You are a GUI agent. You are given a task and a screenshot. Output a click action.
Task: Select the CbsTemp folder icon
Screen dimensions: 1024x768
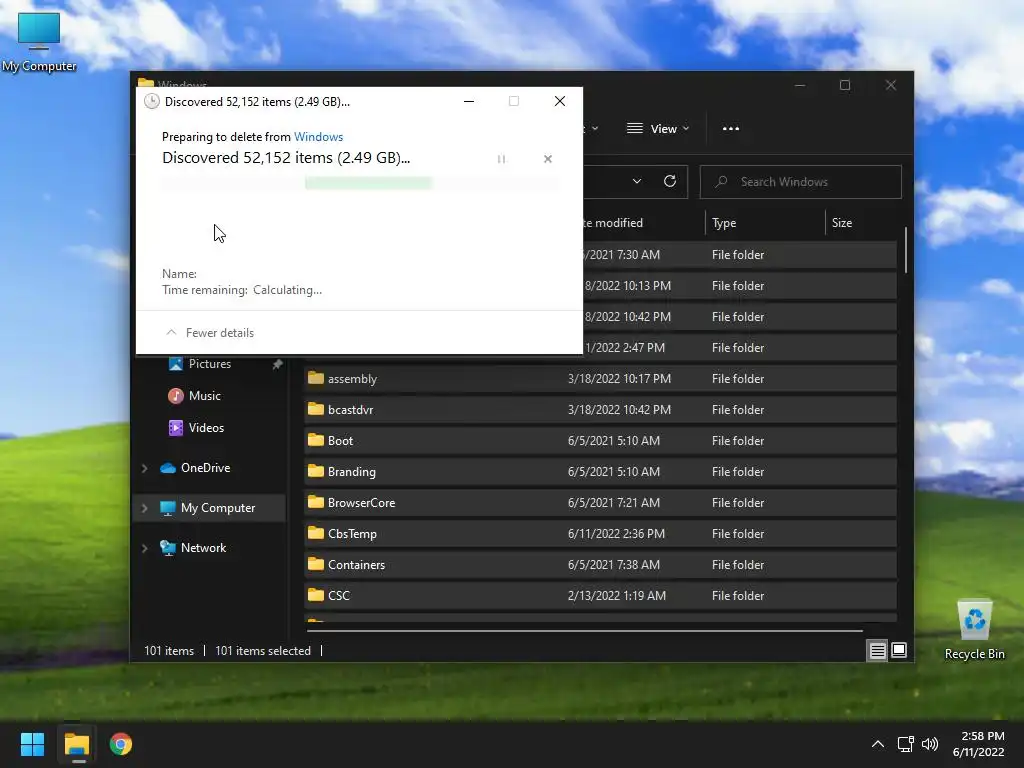[316, 533]
